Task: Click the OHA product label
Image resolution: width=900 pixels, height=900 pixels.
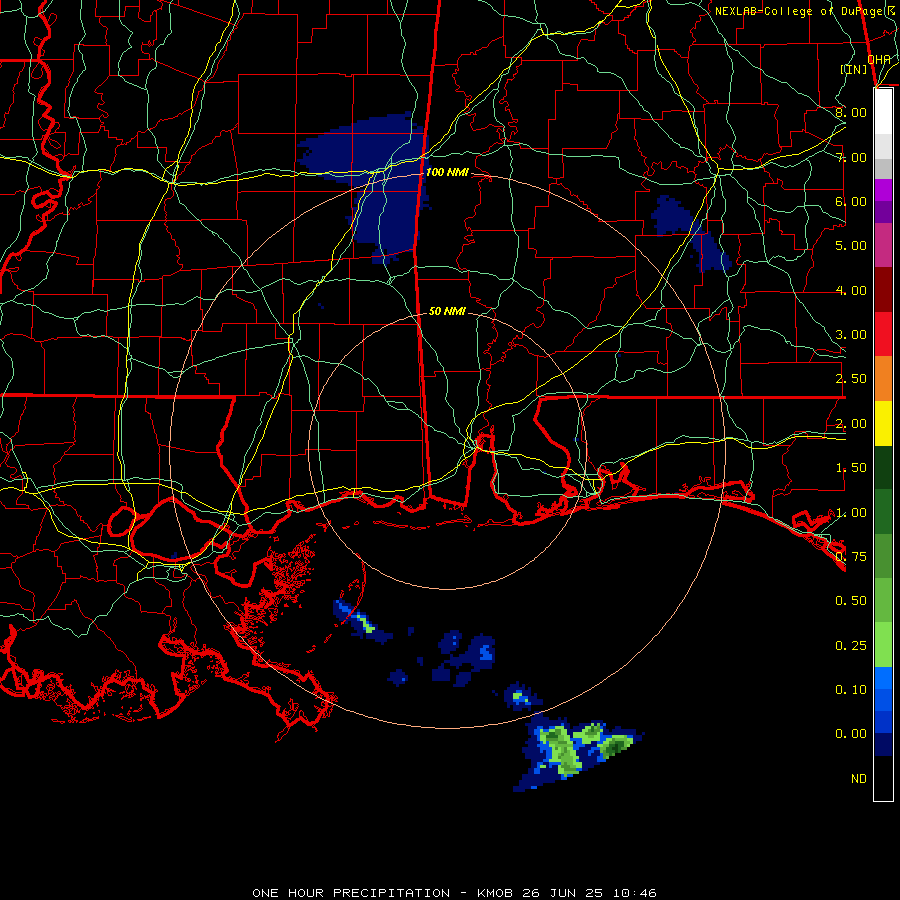Action: pyautogui.click(x=879, y=59)
